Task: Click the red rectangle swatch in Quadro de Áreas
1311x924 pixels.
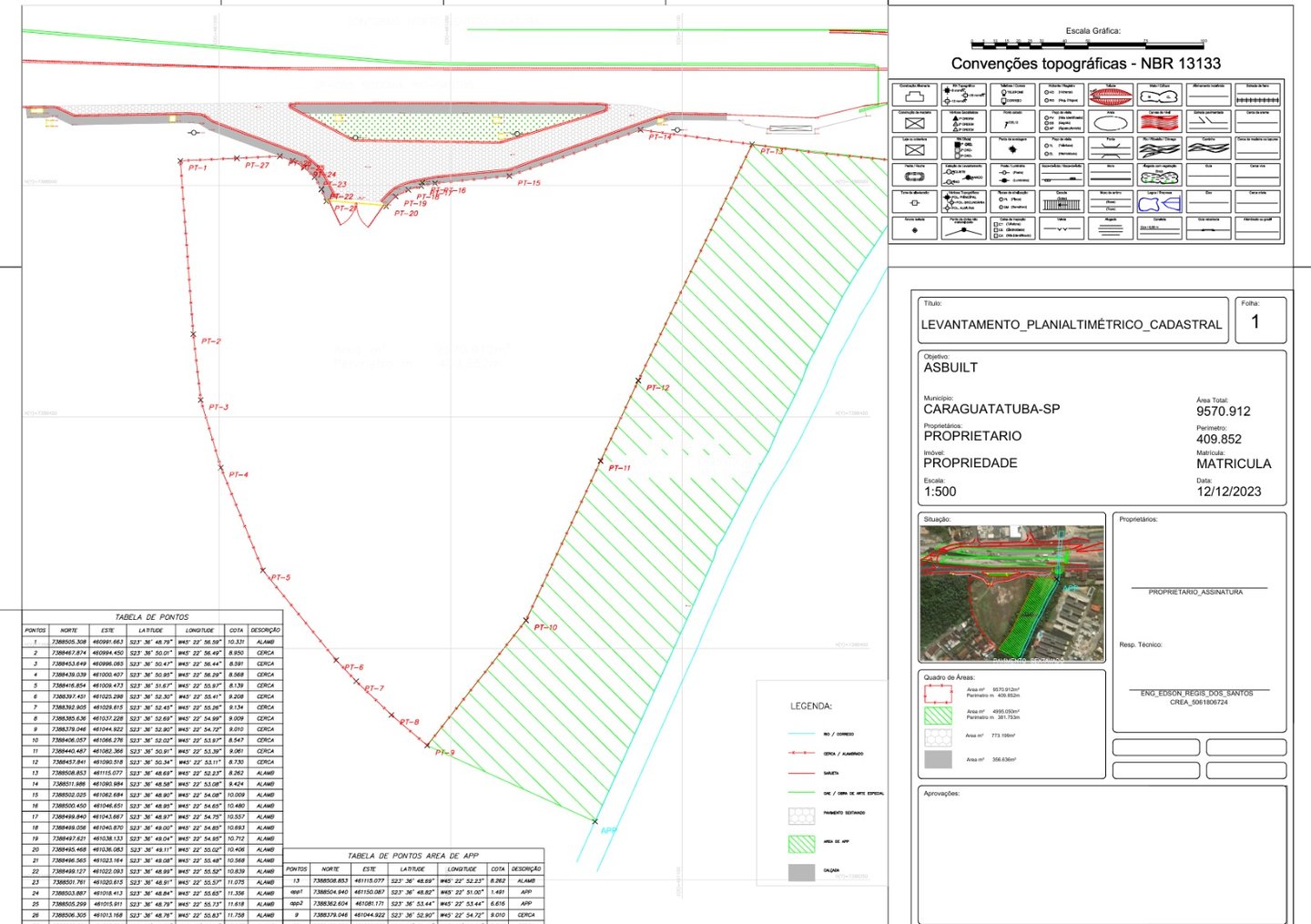Action: click(x=939, y=693)
